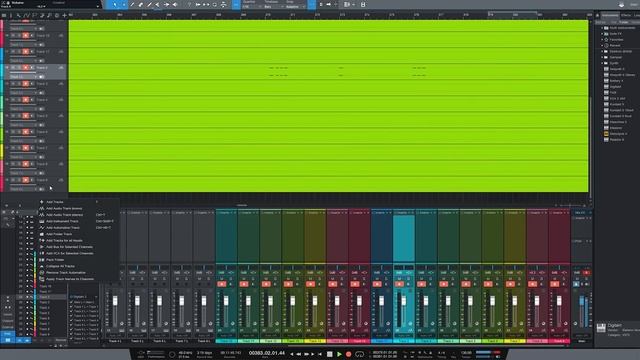The width and height of the screenshot is (640, 360).
Task: Click the Favorites star icon in the browser
Action: tap(606, 40)
